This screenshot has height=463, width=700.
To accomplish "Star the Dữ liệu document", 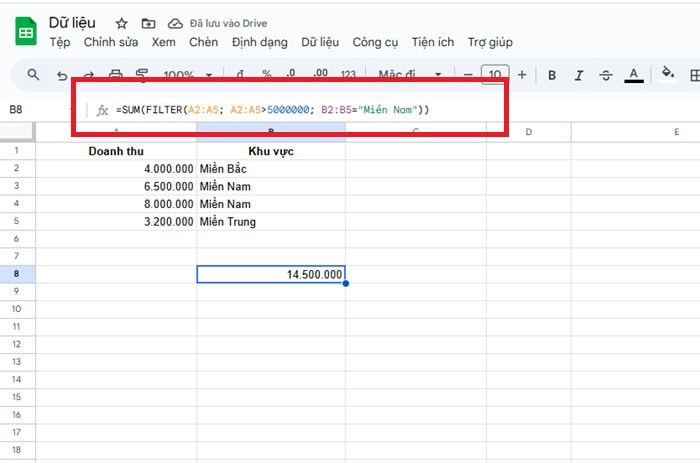I will click(122, 23).
